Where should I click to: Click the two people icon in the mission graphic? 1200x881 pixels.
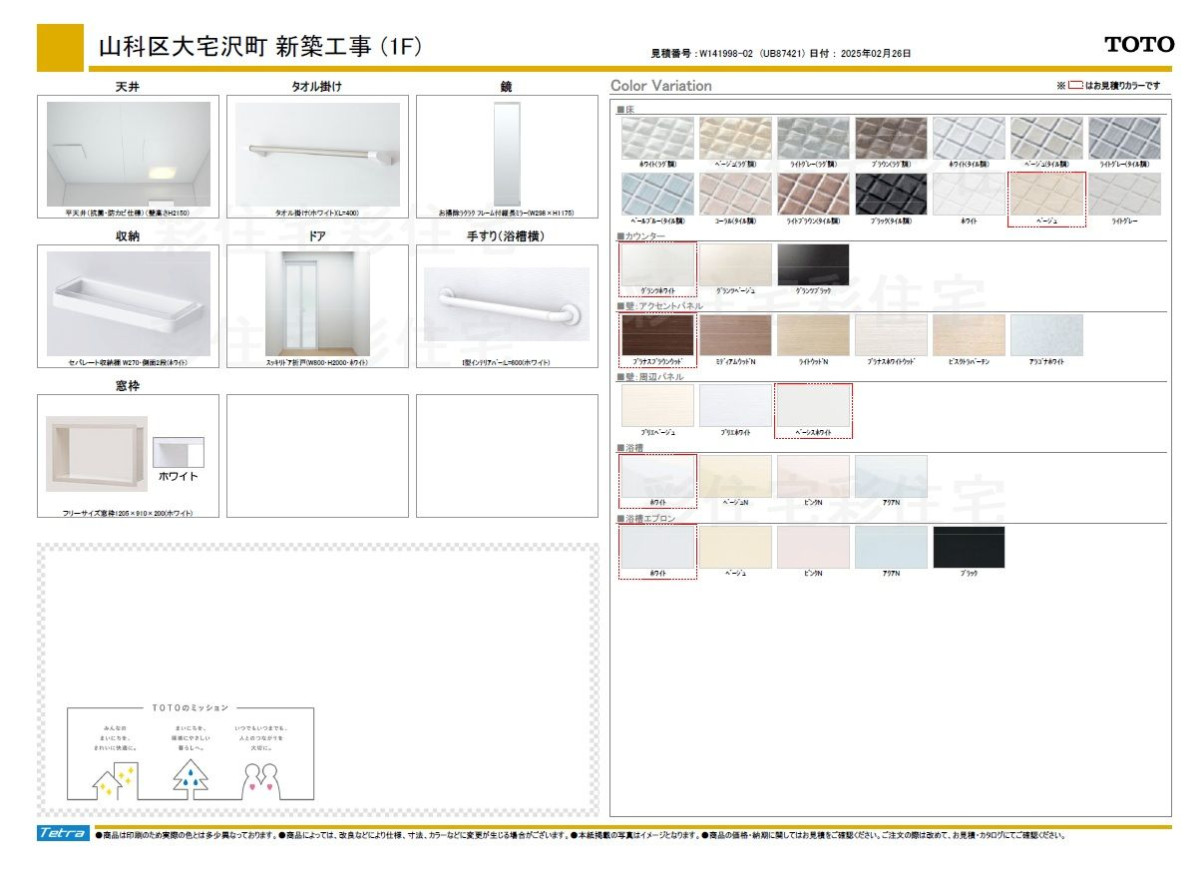click(x=265, y=779)
